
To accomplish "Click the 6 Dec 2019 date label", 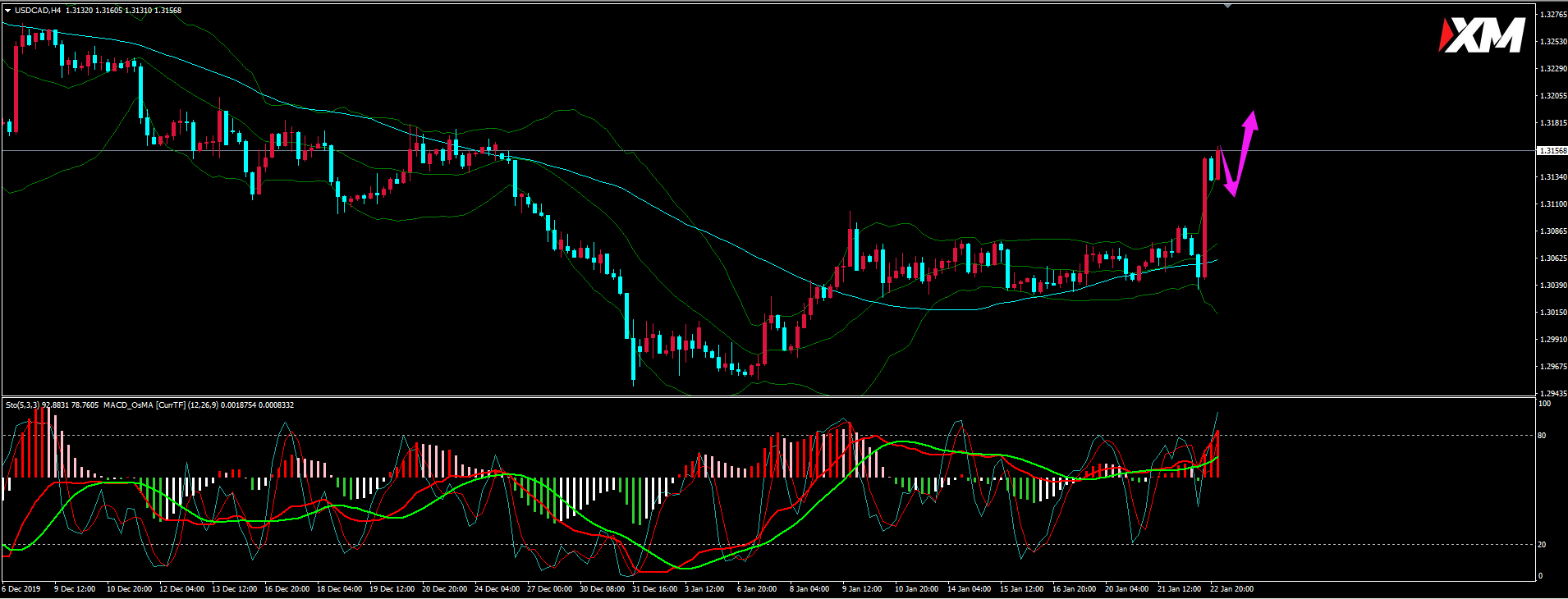I will click(x=21, y=588).
